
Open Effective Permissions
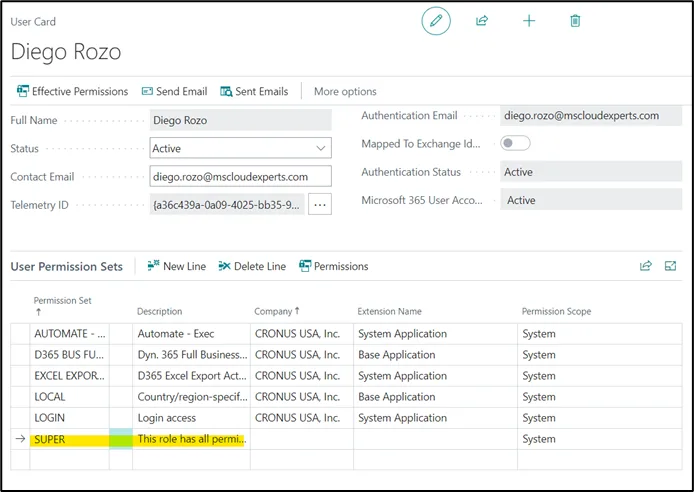73,92
